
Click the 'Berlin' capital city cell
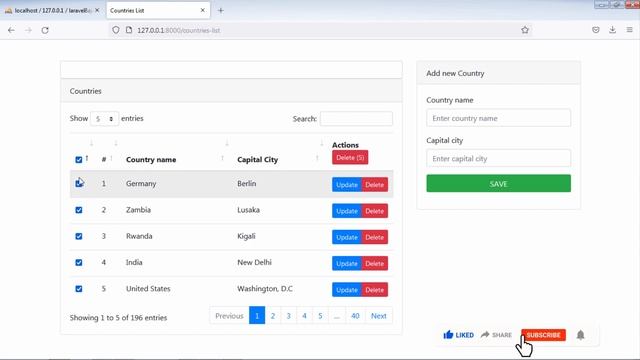pos(247,184)
